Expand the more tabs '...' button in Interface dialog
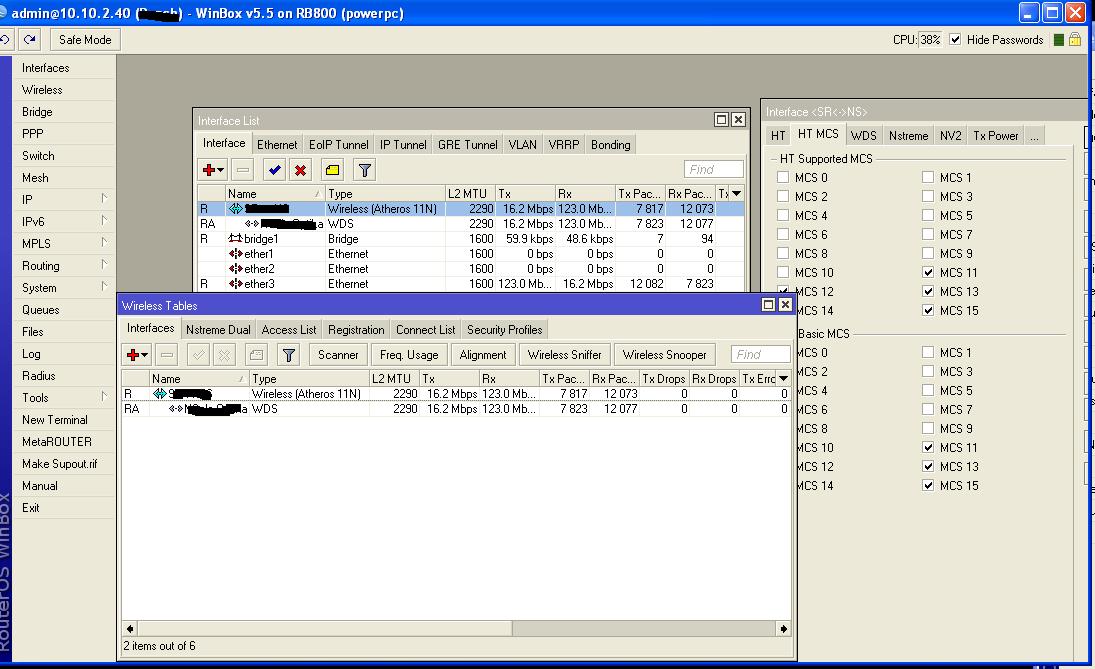1095x669 pixels. 1034,136
